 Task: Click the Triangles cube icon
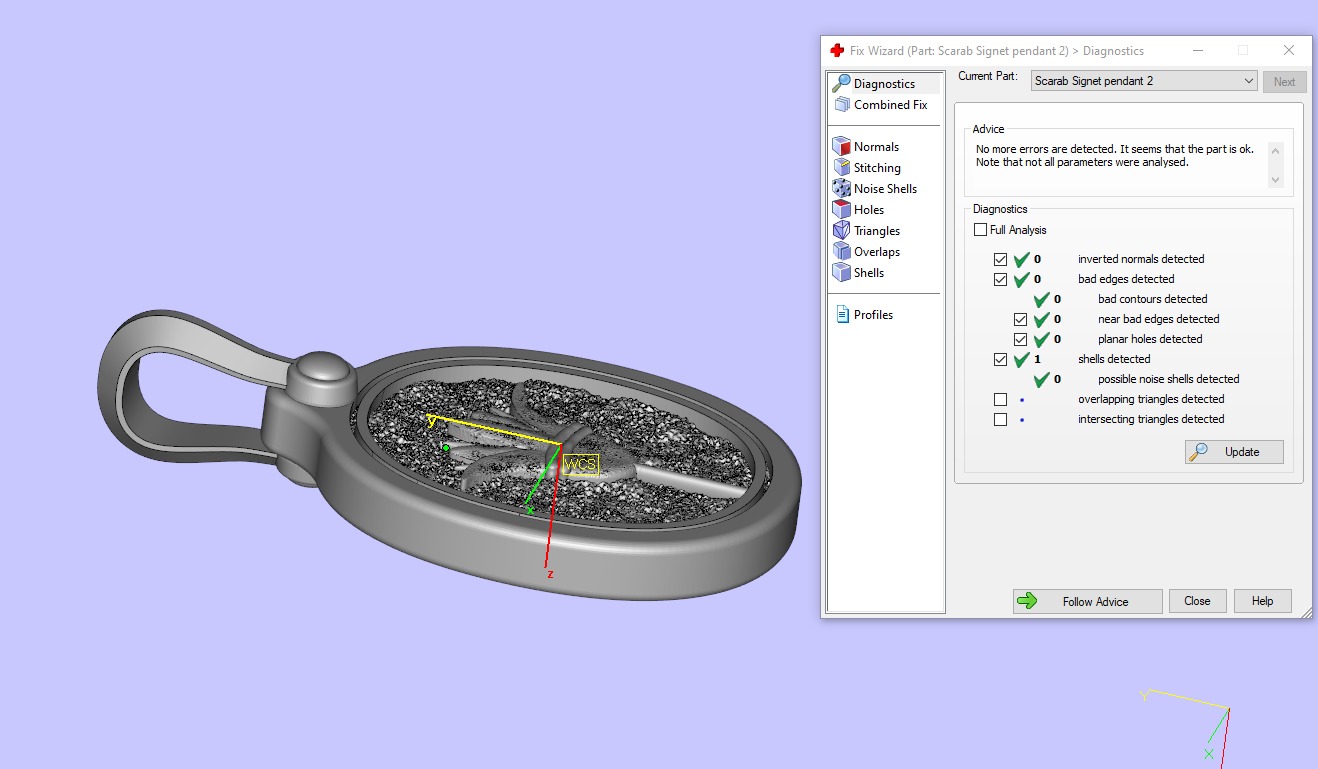[x=841, y=231]
